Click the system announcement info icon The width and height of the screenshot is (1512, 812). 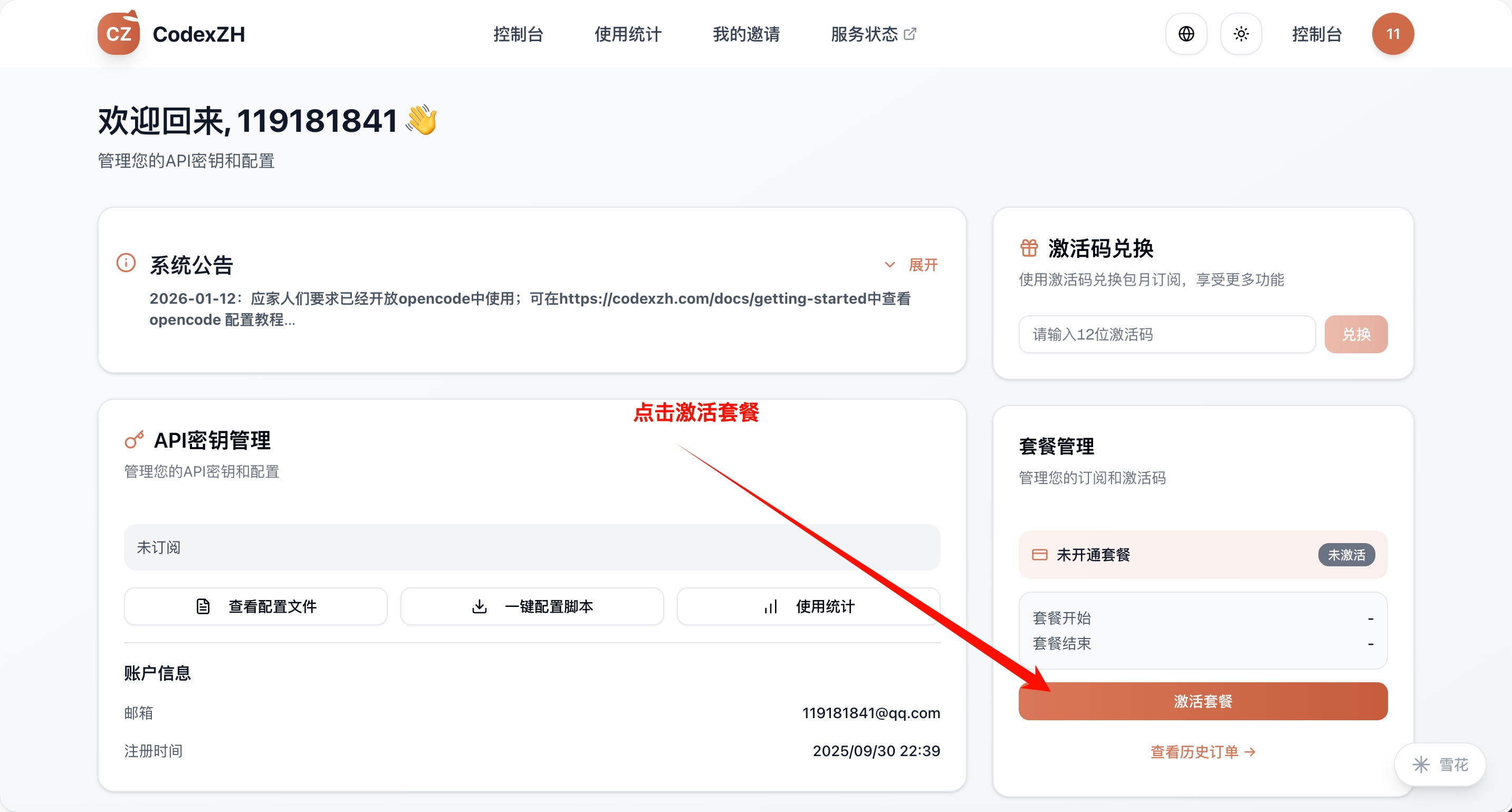126,263
